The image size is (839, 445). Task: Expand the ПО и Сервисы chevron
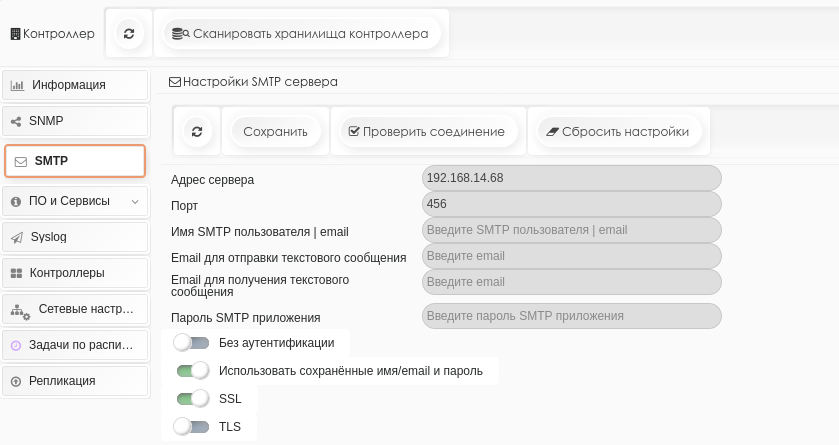pyautogui.click(x=135, y=202)
